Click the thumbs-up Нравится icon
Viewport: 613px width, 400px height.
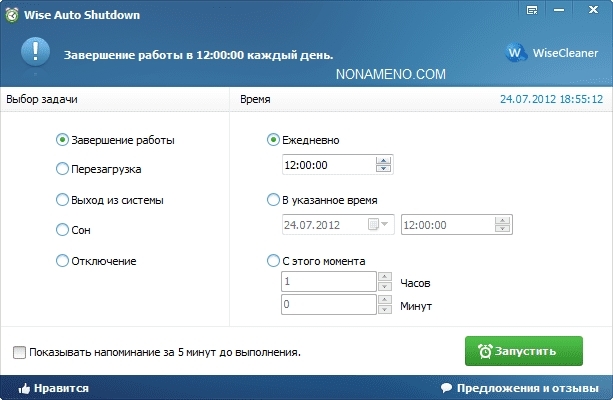(24, 388)
